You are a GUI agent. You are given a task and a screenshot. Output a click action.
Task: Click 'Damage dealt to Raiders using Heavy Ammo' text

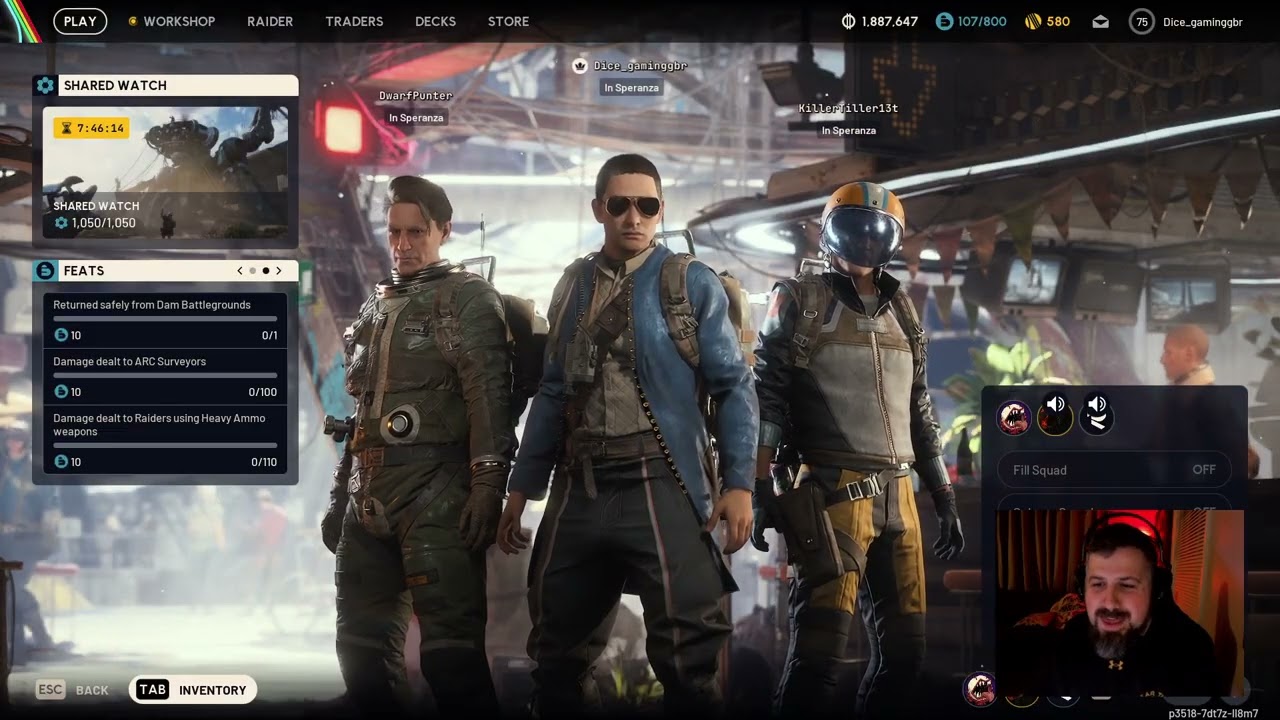[x=159, y=425]
